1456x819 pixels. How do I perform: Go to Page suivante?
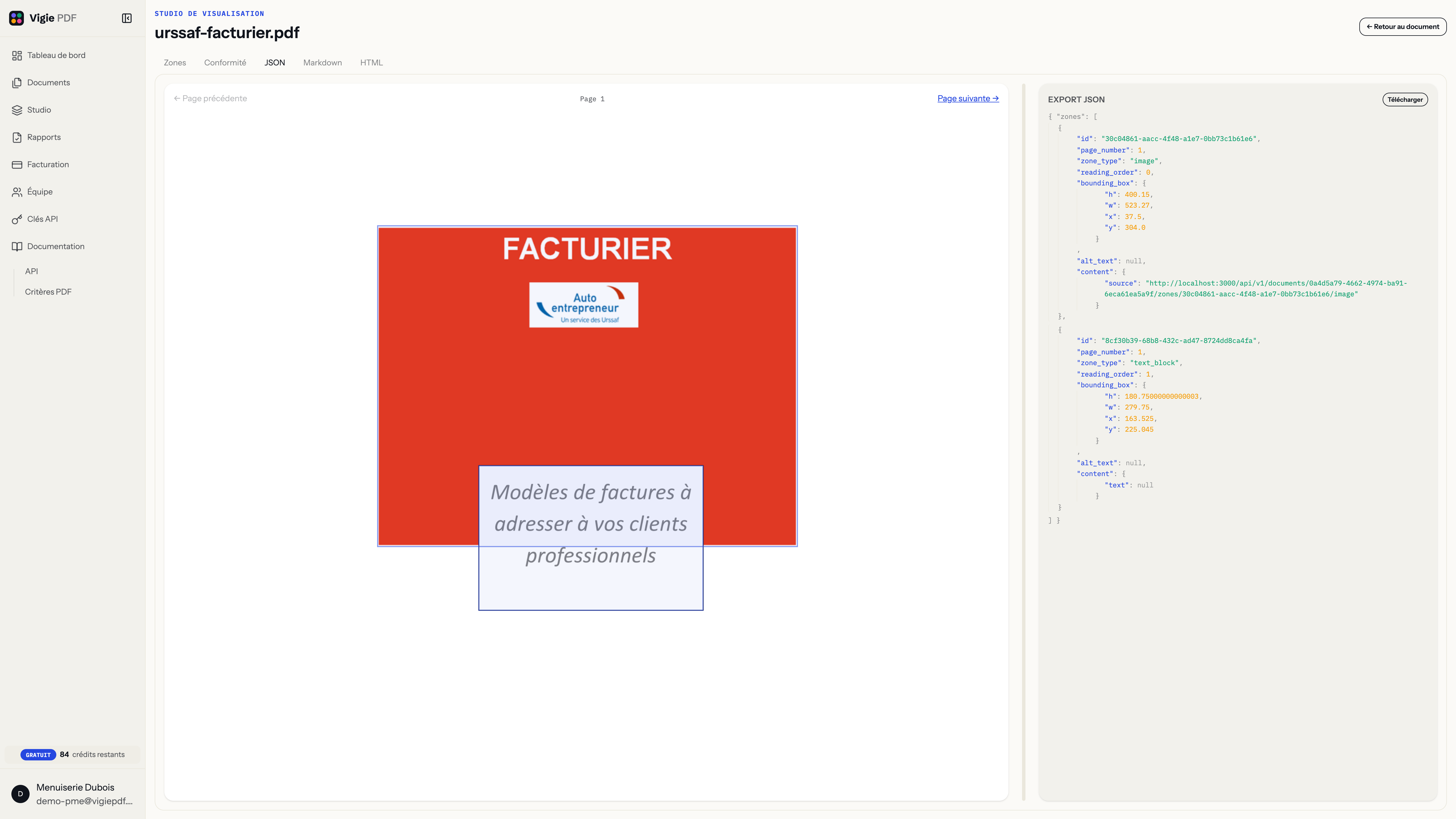pyautogui.click(x=968, y=98)
